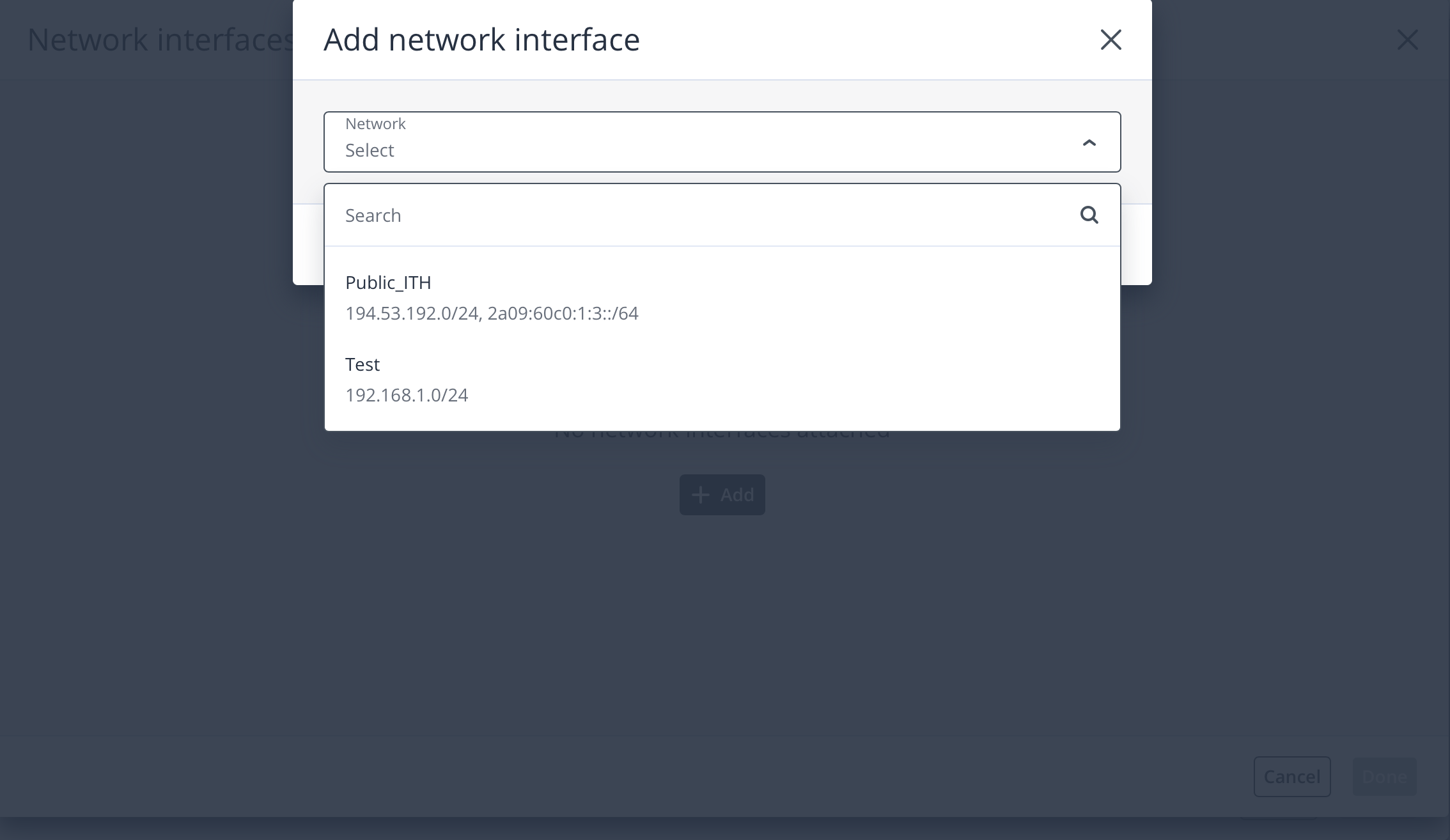1450x840 pixels.
Task: Click the "Select" placeholder text
Action: click(370, 150)
